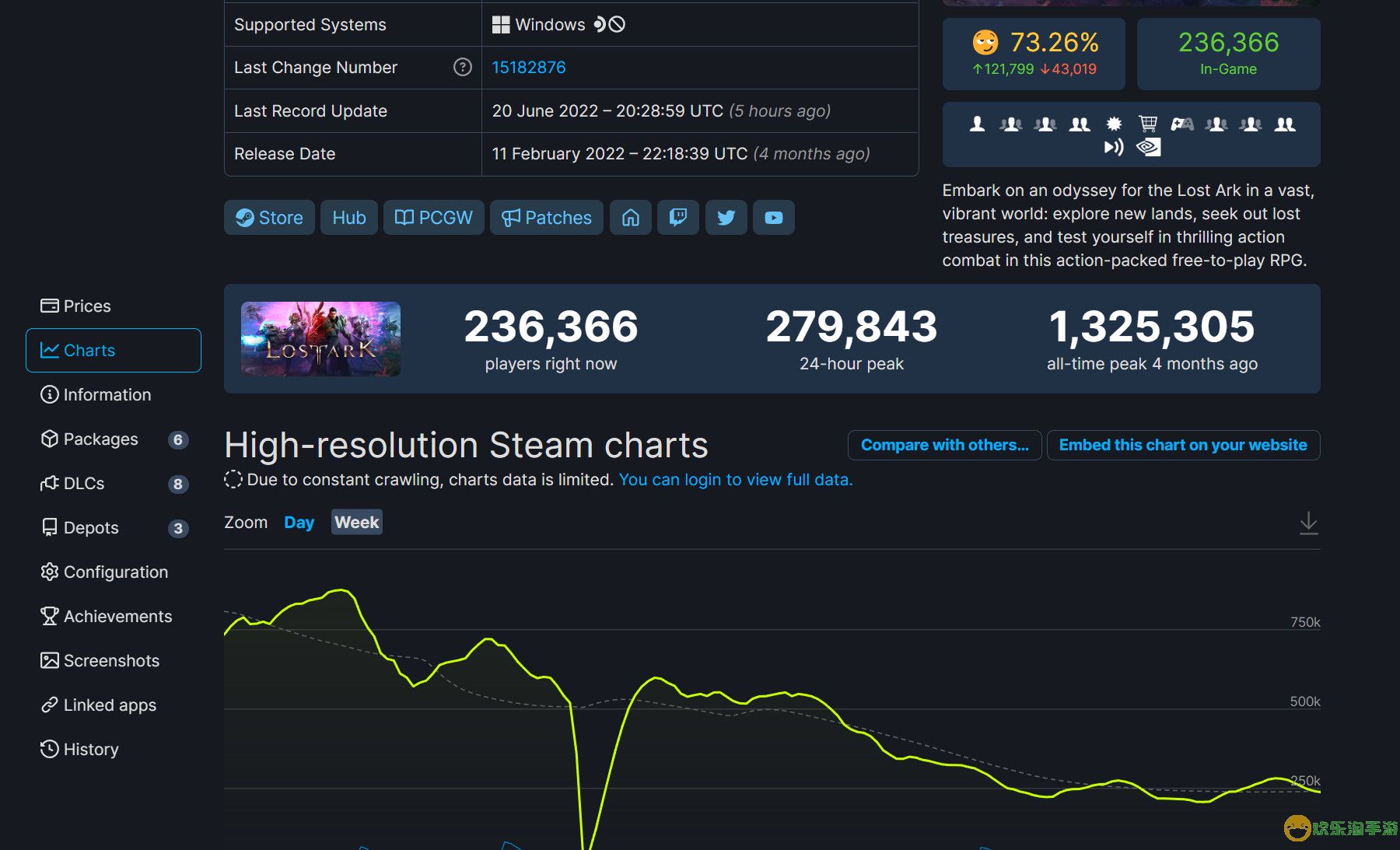Open the Twitter bird icon button
1400x850 pixels.
(x=726, y=218)
